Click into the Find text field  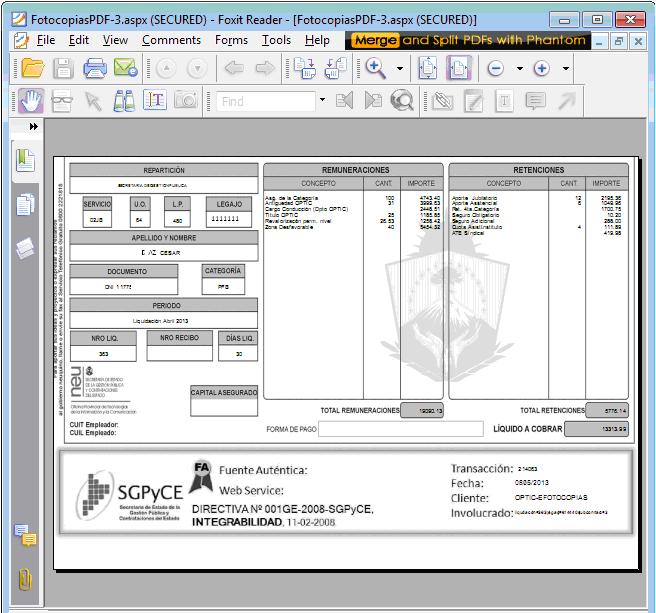(263, 101)
